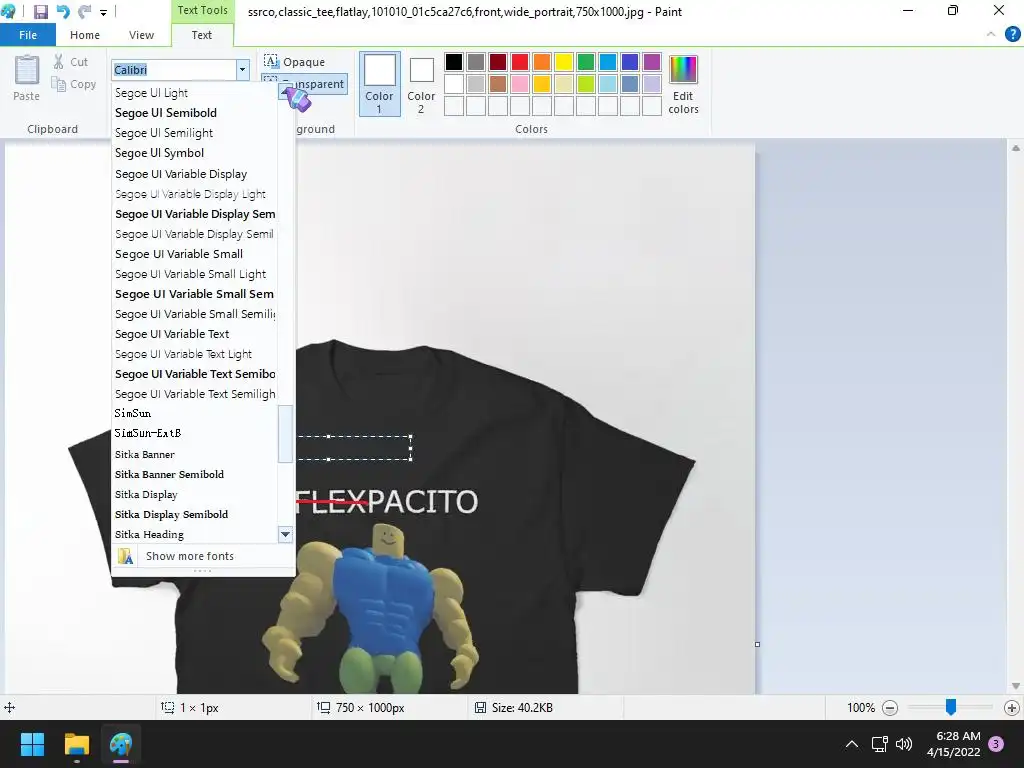Choose SimSun font

point(194,413)
